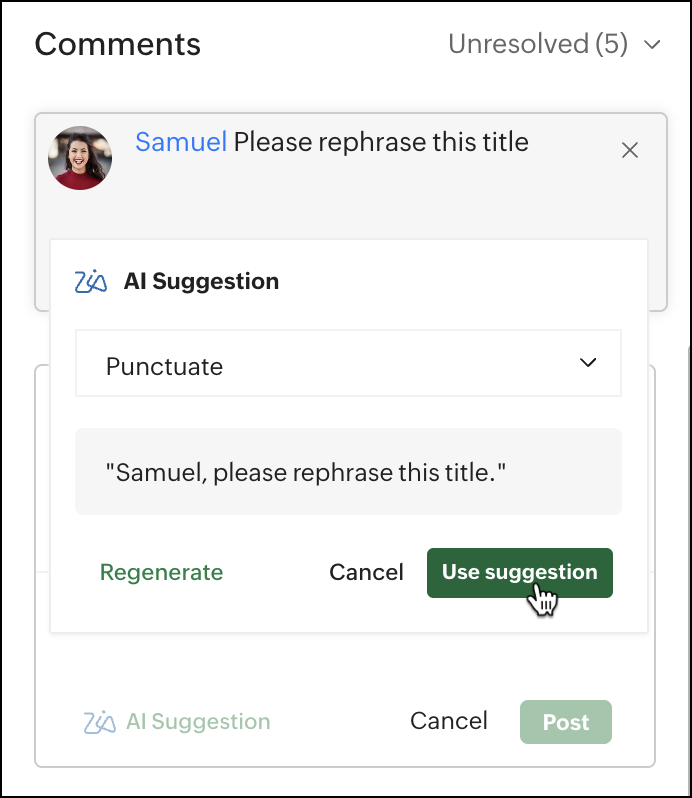Click the down arrow in the Punctuate box
The height and width of the screenshot is (798, 692).
coord(588,364)
